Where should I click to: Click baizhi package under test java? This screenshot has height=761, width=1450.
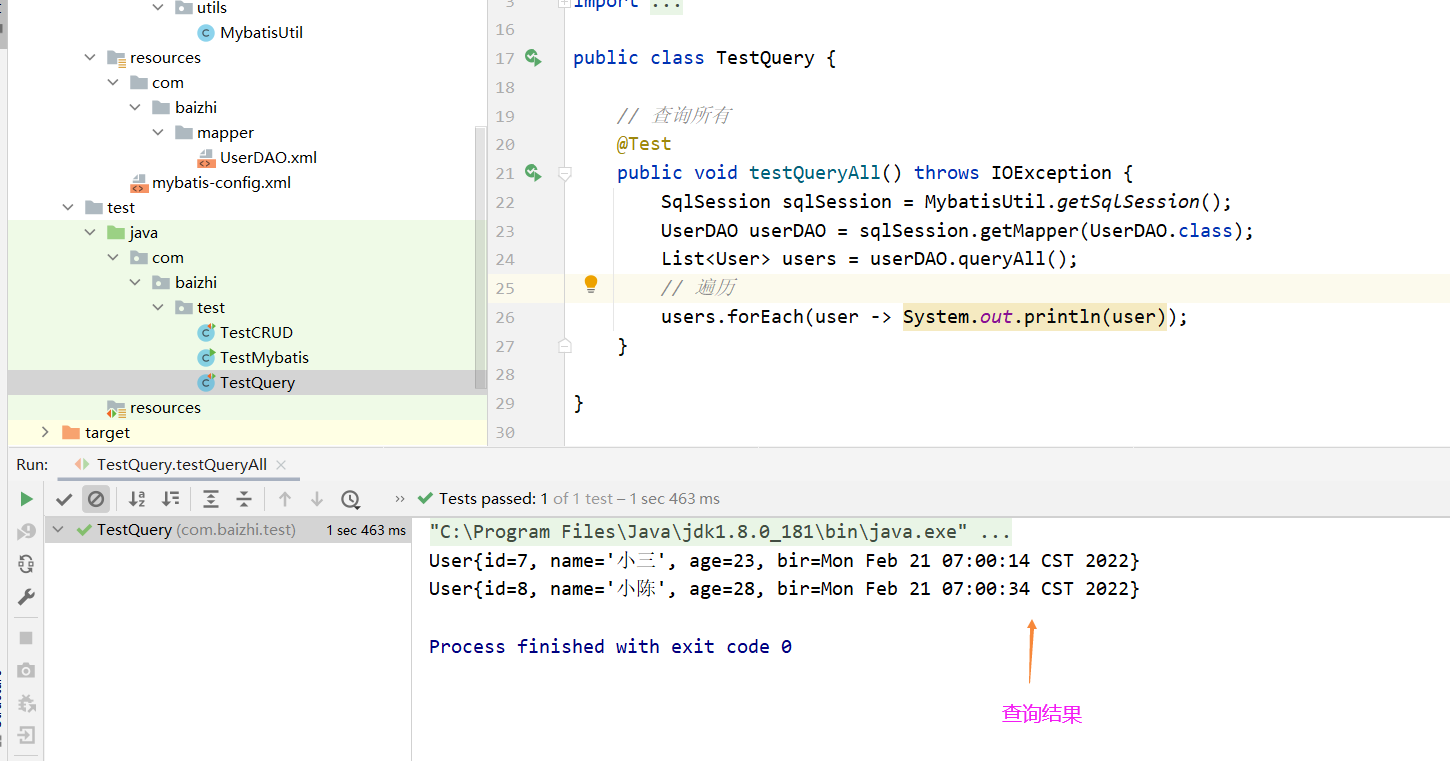click(x=196, y=283)
